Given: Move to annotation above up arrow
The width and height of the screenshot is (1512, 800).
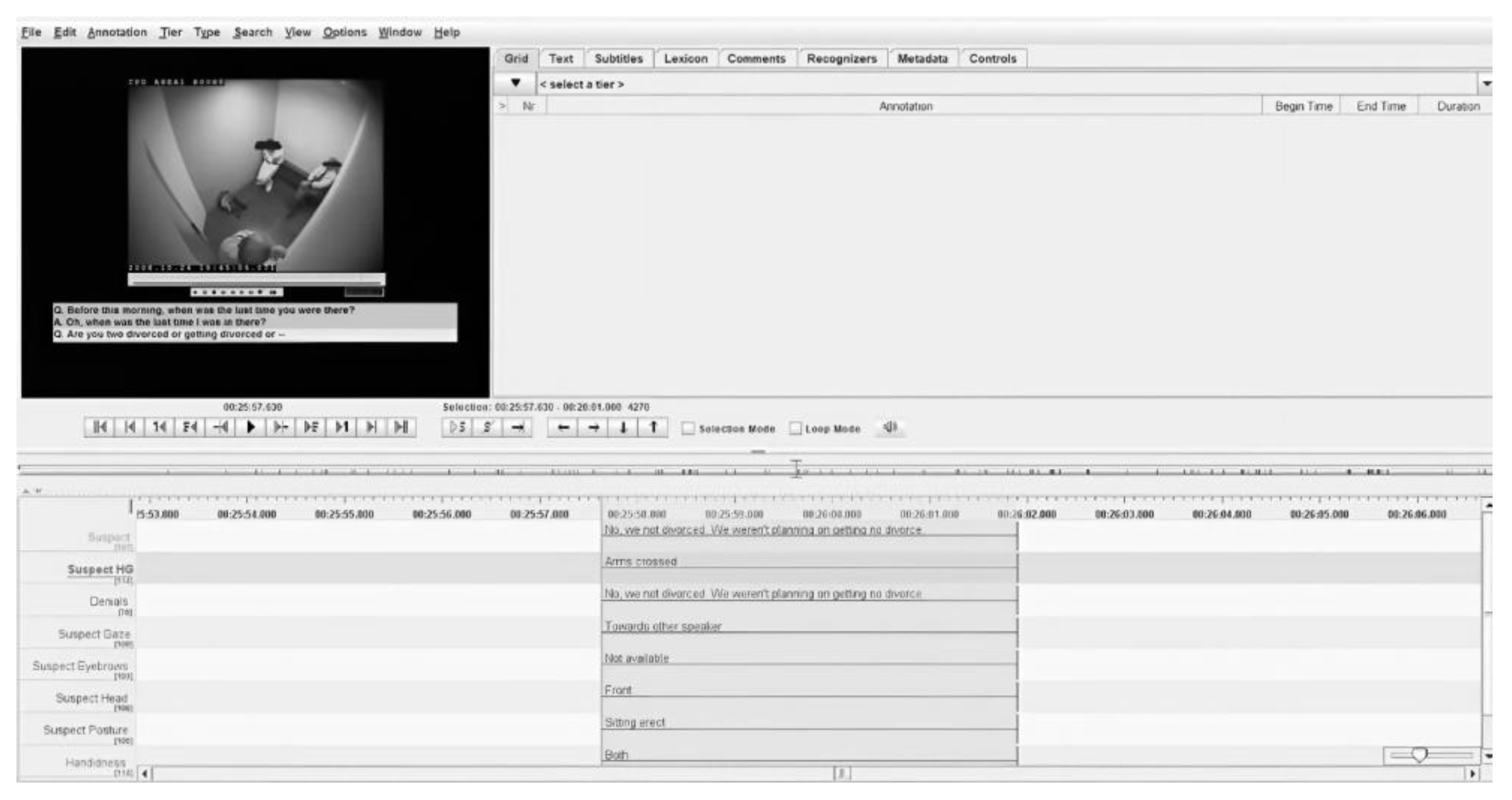Looking at the screenshot, I should click(653, 427).
